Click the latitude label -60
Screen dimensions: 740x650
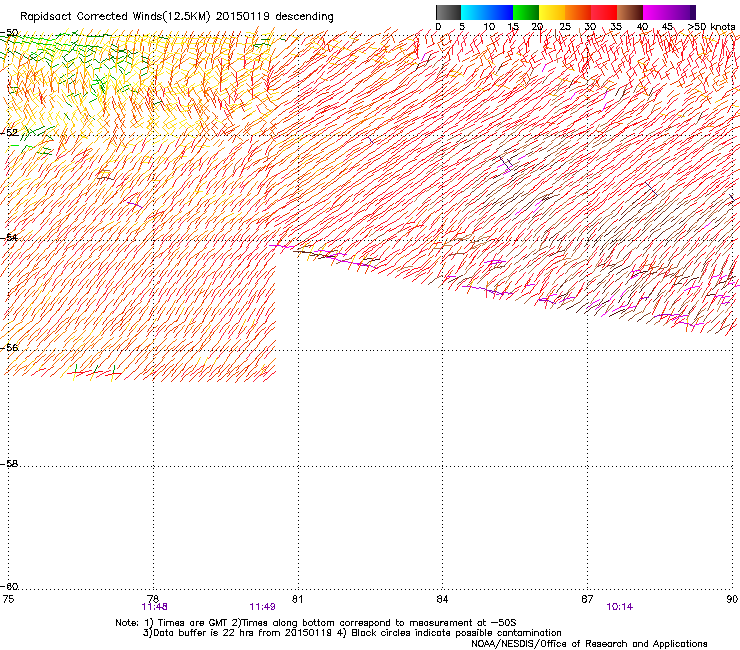click(9, 587)
